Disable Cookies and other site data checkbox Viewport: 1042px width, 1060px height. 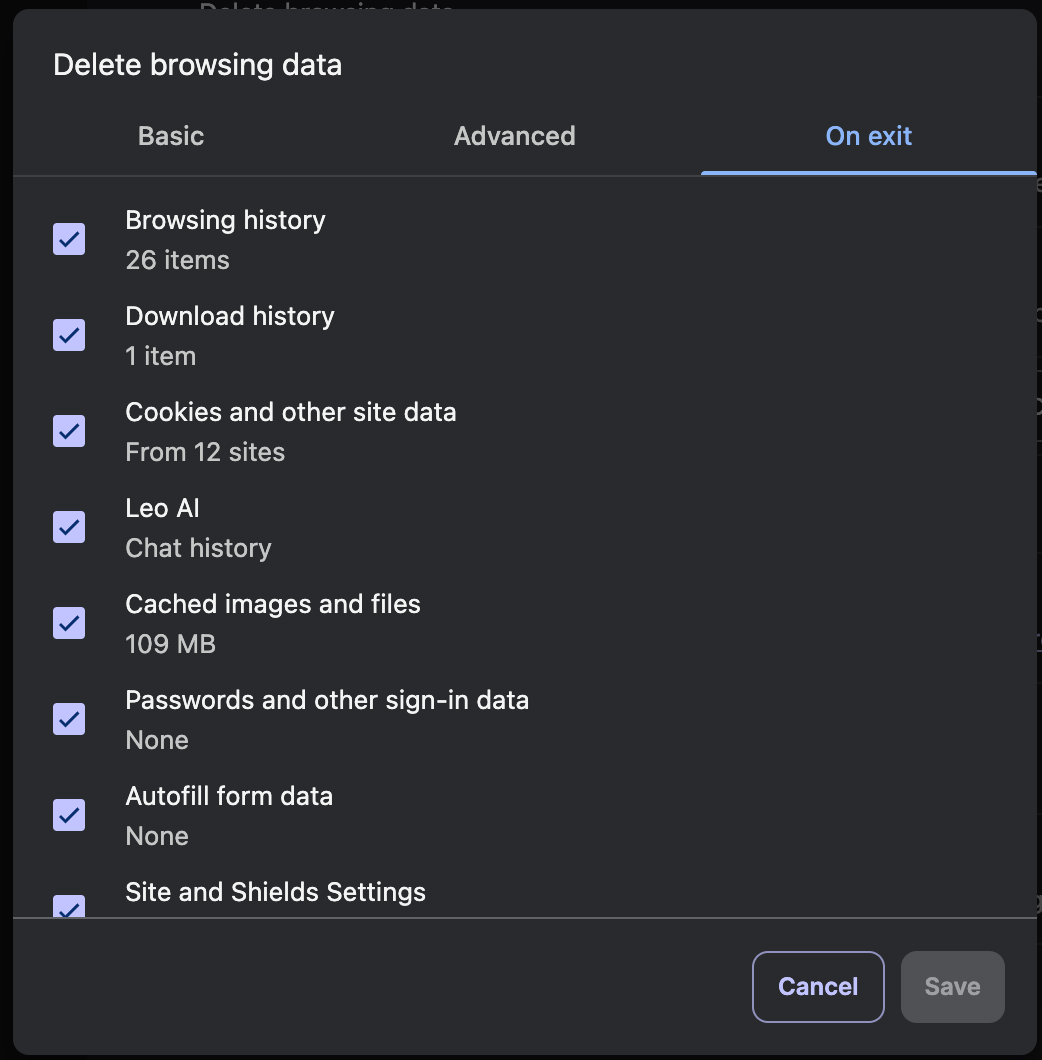69,431
